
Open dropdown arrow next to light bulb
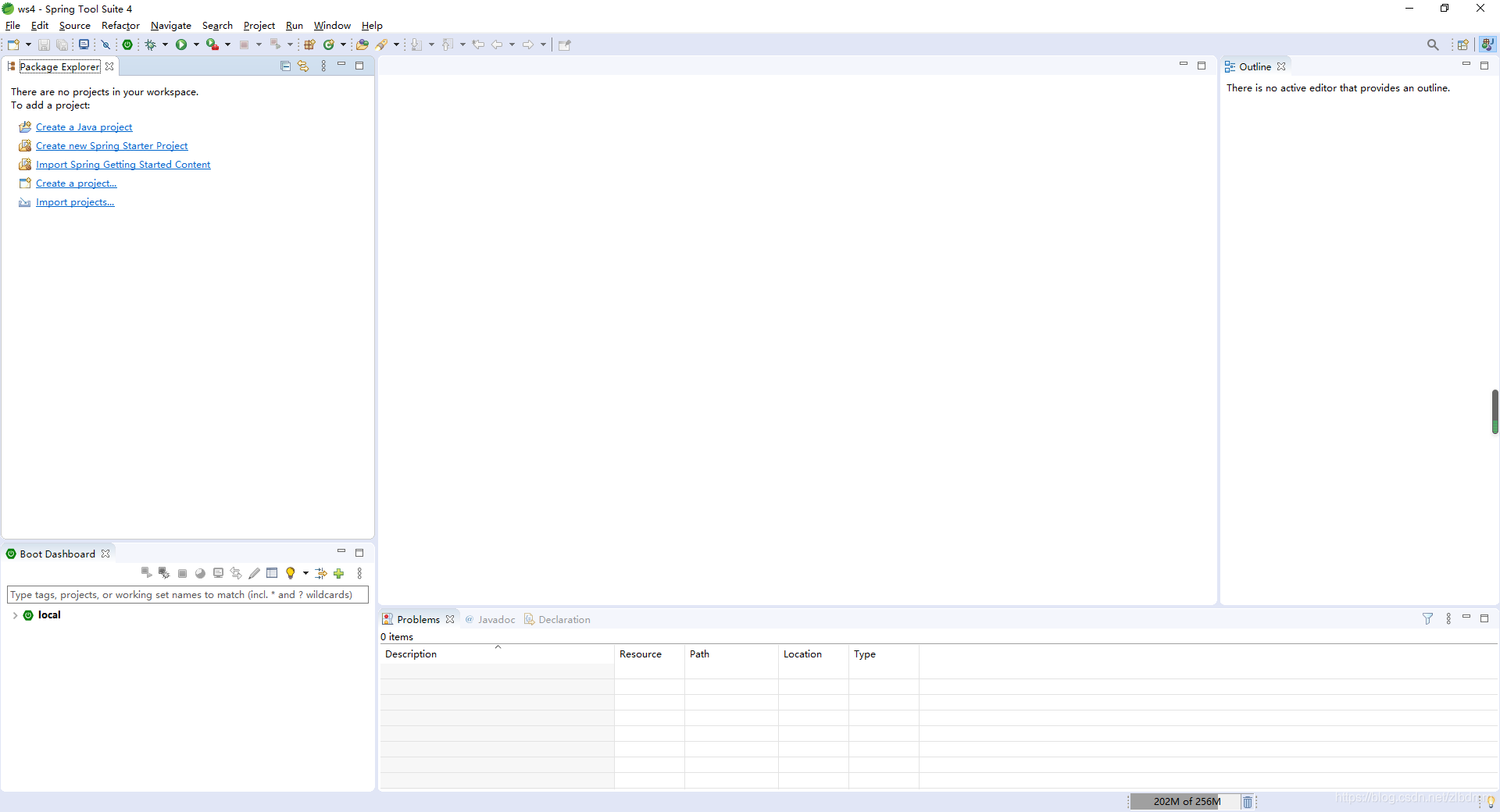point(305,573)
